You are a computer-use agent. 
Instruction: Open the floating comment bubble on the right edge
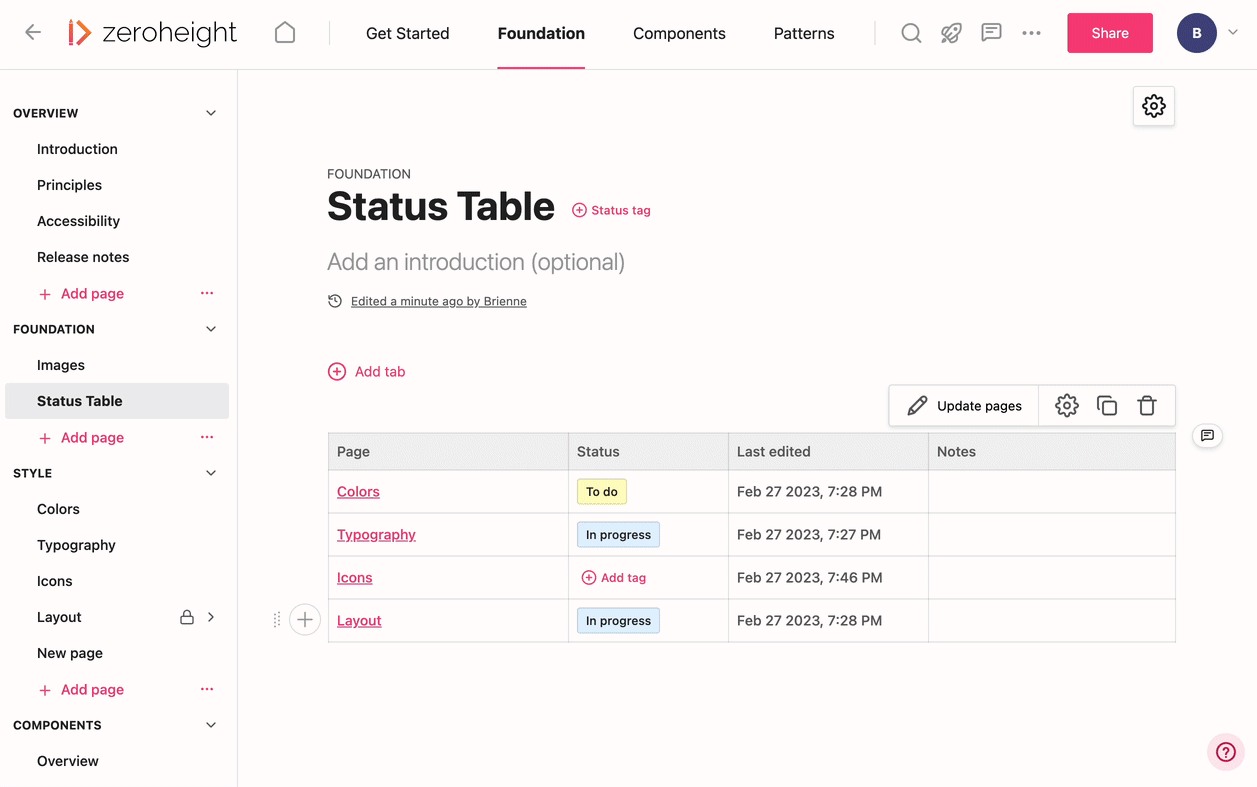(x=1207, y=436)
